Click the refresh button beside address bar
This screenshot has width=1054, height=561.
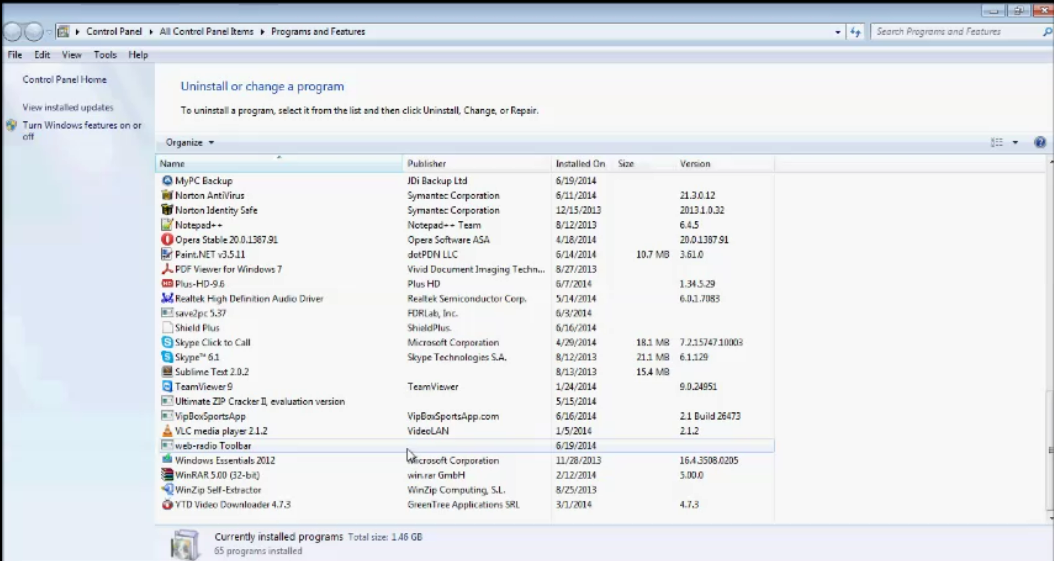point(855,32)
